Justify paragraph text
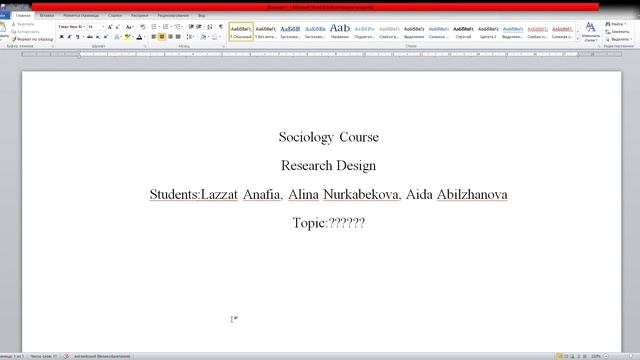Screen dimensions: 640x360 pos(178,37)
